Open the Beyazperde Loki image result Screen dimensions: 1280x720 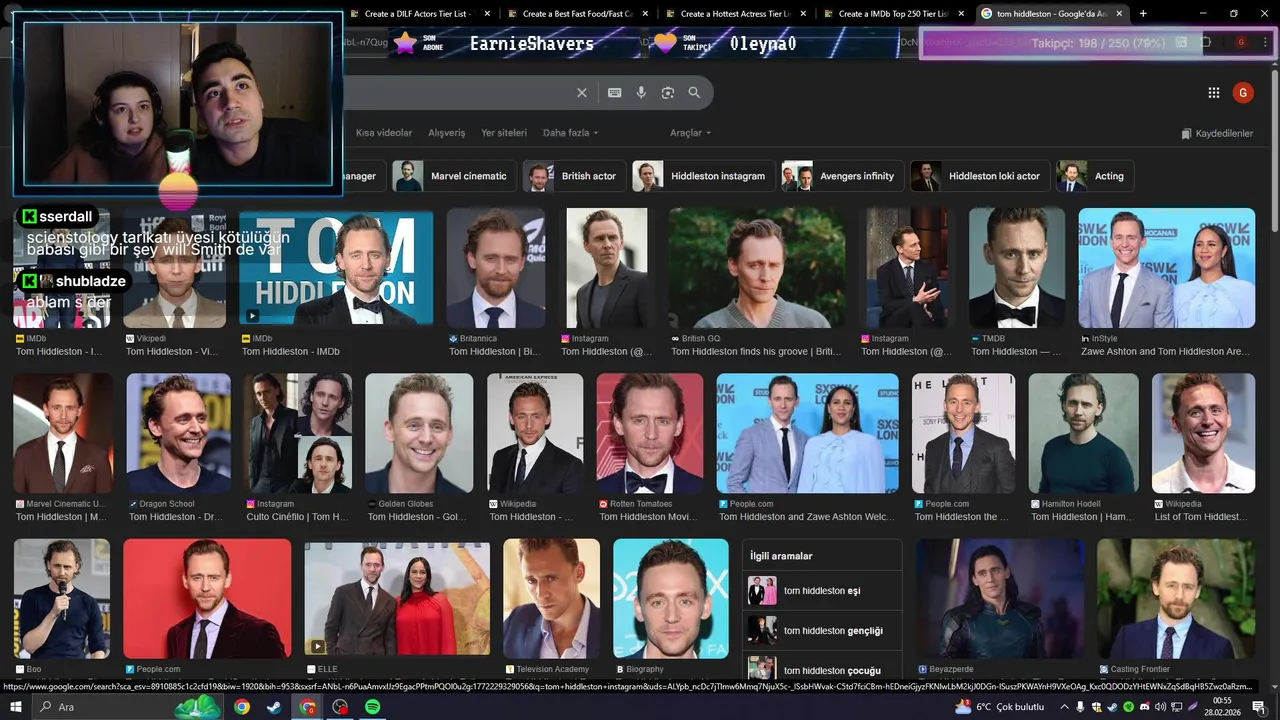click(1000, 598)
